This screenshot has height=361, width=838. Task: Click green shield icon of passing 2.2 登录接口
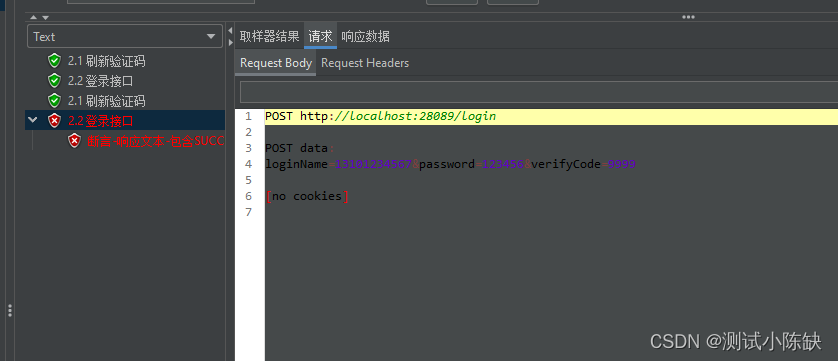click(55, 81)
